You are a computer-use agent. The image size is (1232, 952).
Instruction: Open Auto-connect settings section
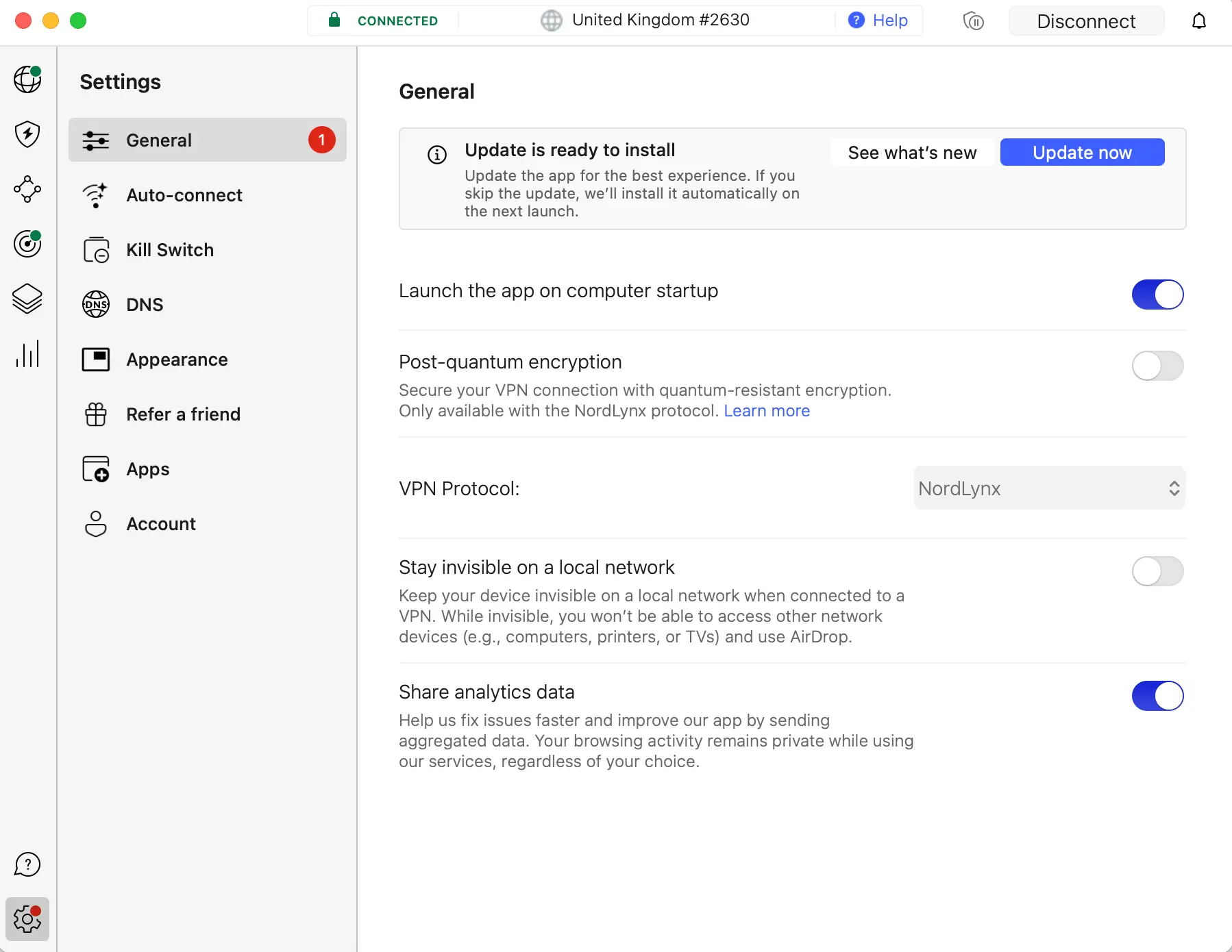pos(208,195)
